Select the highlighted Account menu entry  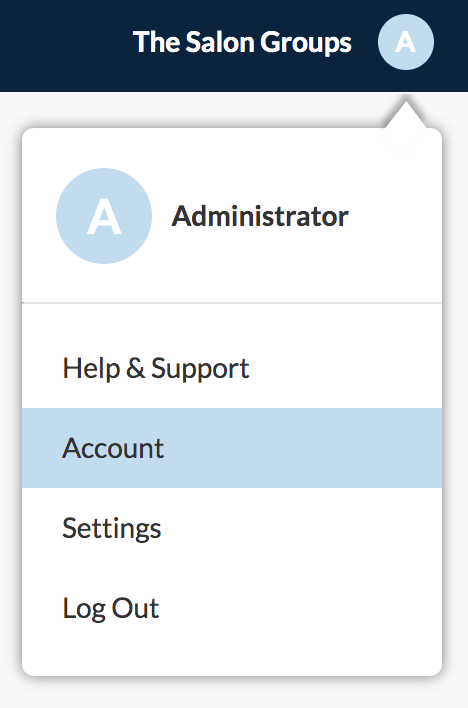232,448
